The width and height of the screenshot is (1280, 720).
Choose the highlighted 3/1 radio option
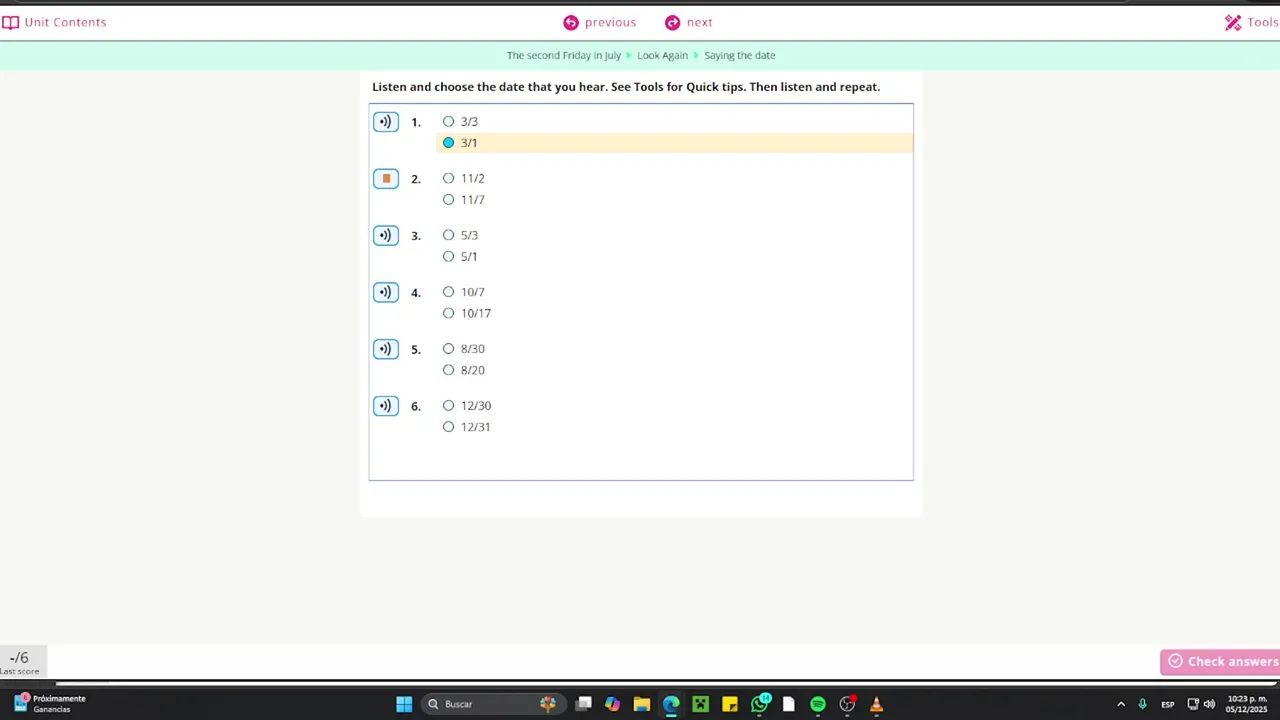click(448, 143)
